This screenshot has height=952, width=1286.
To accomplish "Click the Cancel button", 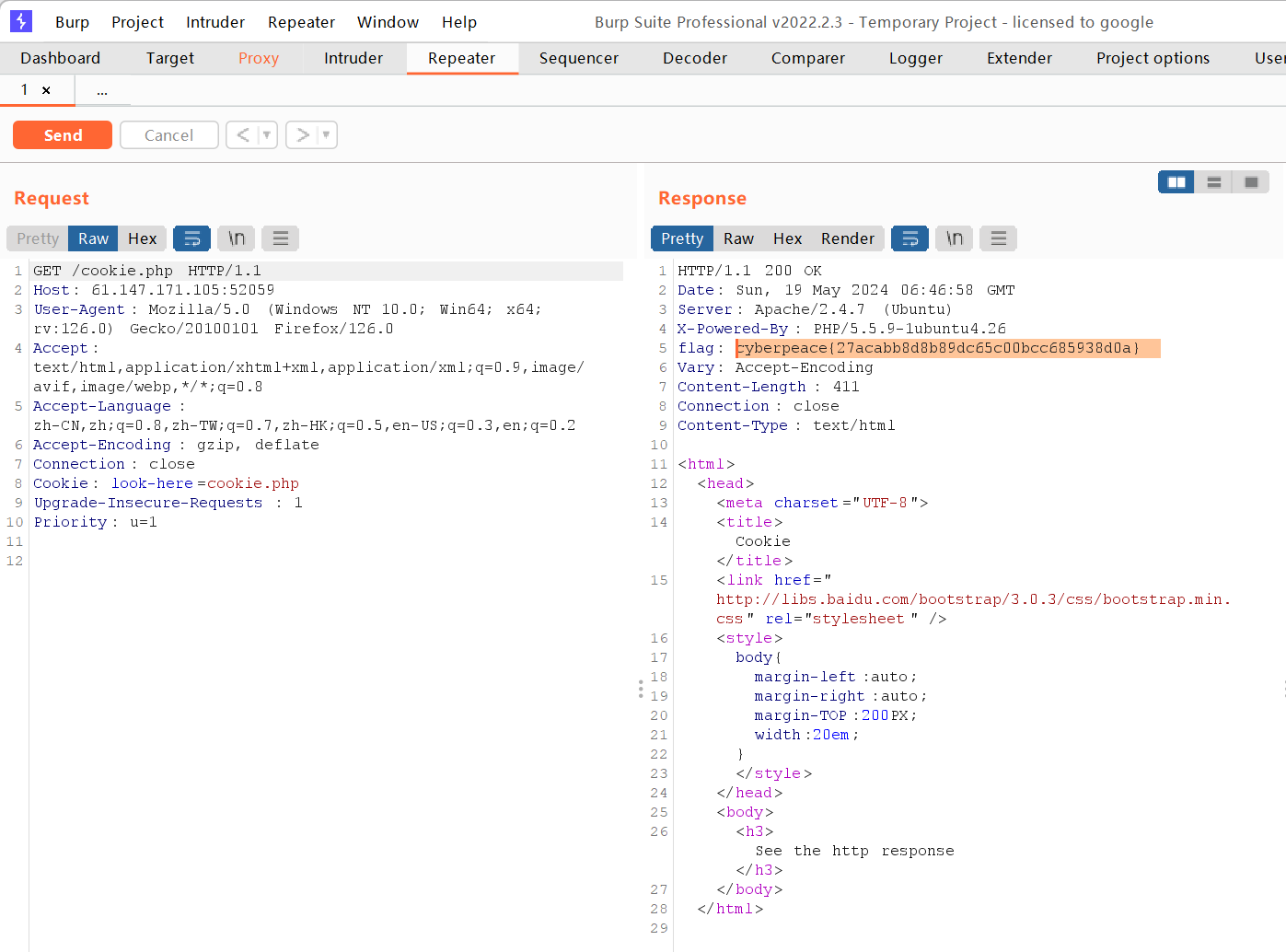I will tap(169, 135).
